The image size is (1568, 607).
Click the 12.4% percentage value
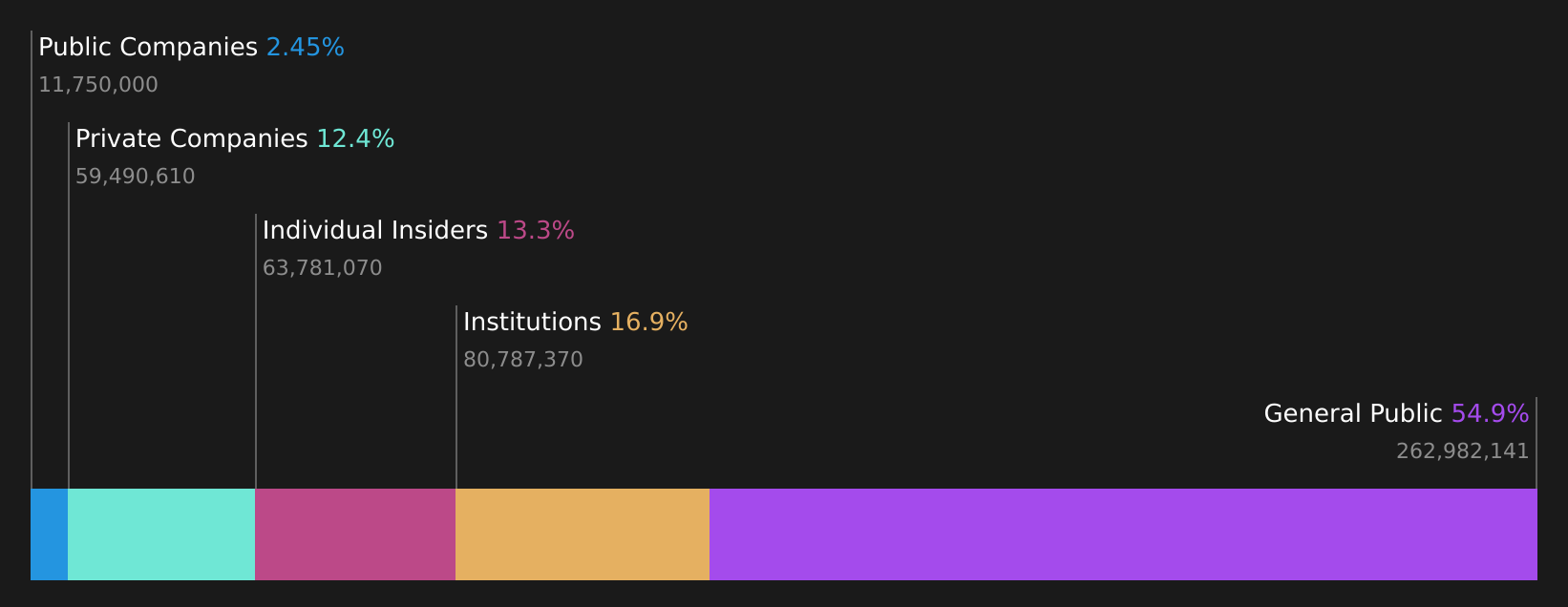click(x=355, y=139)
